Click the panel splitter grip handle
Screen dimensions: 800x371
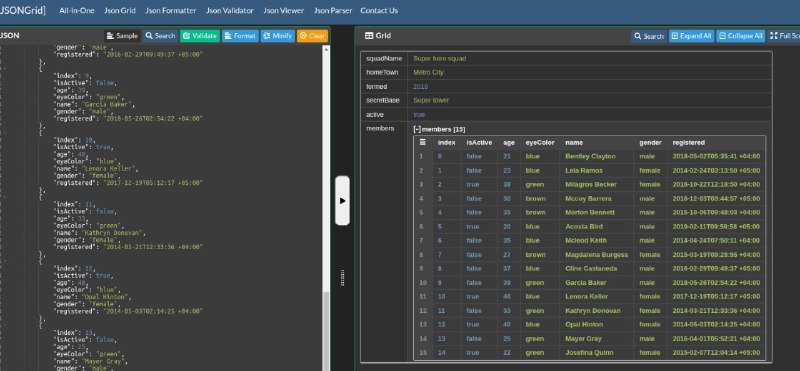click(x=342, y=278)
